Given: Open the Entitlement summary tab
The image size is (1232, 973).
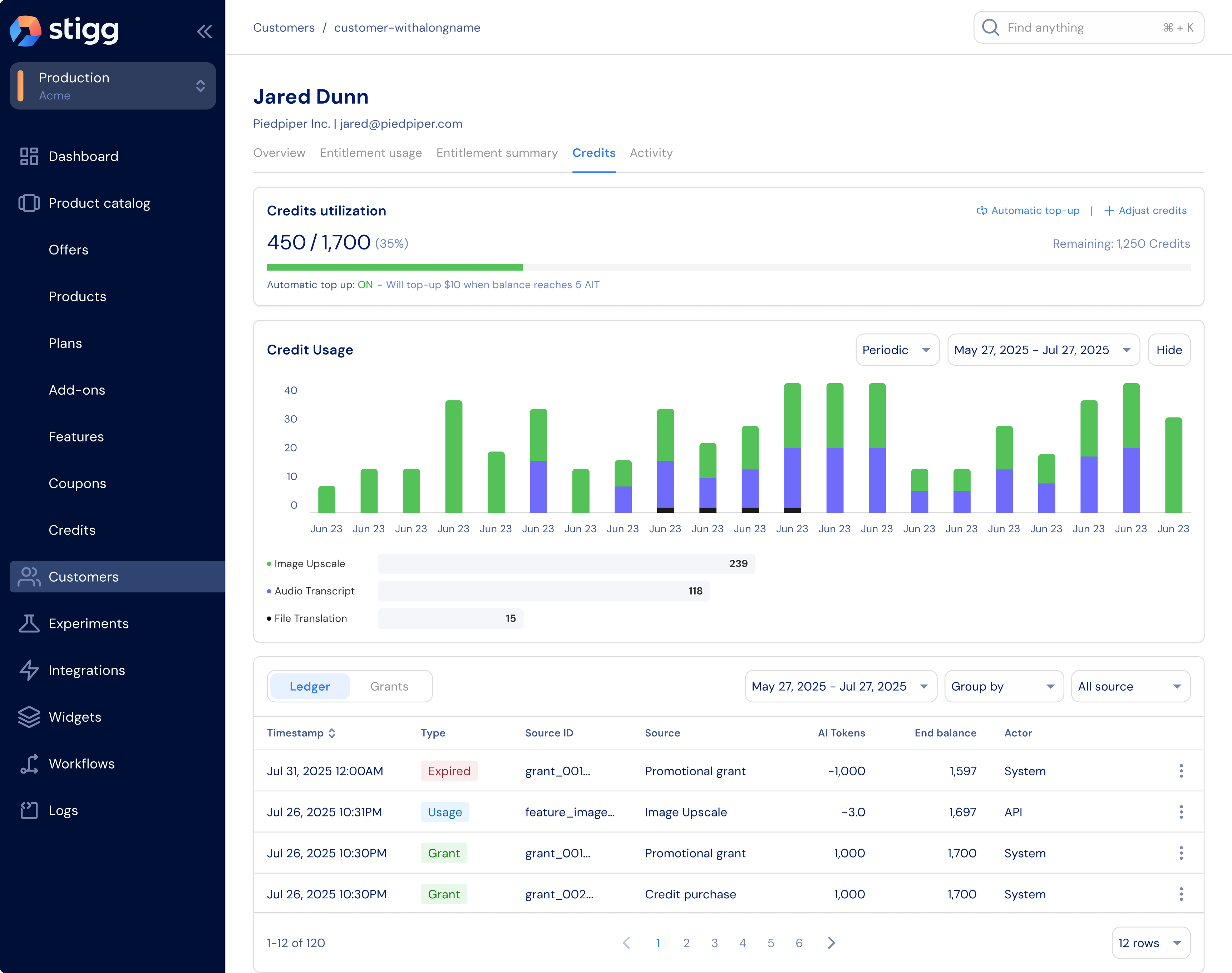Looking at the screenshot, I should [x=497, y=153].
